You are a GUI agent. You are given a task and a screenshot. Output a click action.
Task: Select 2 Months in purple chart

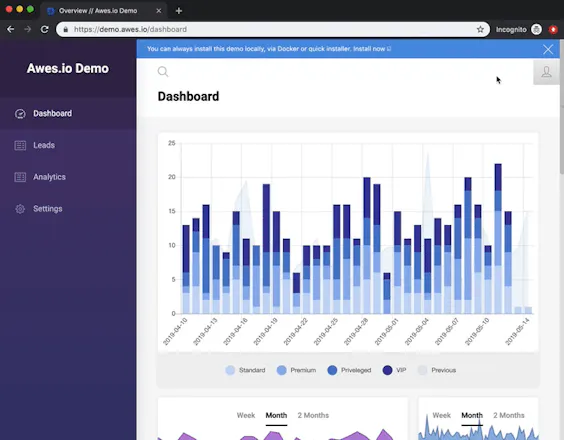click(313, 416)
